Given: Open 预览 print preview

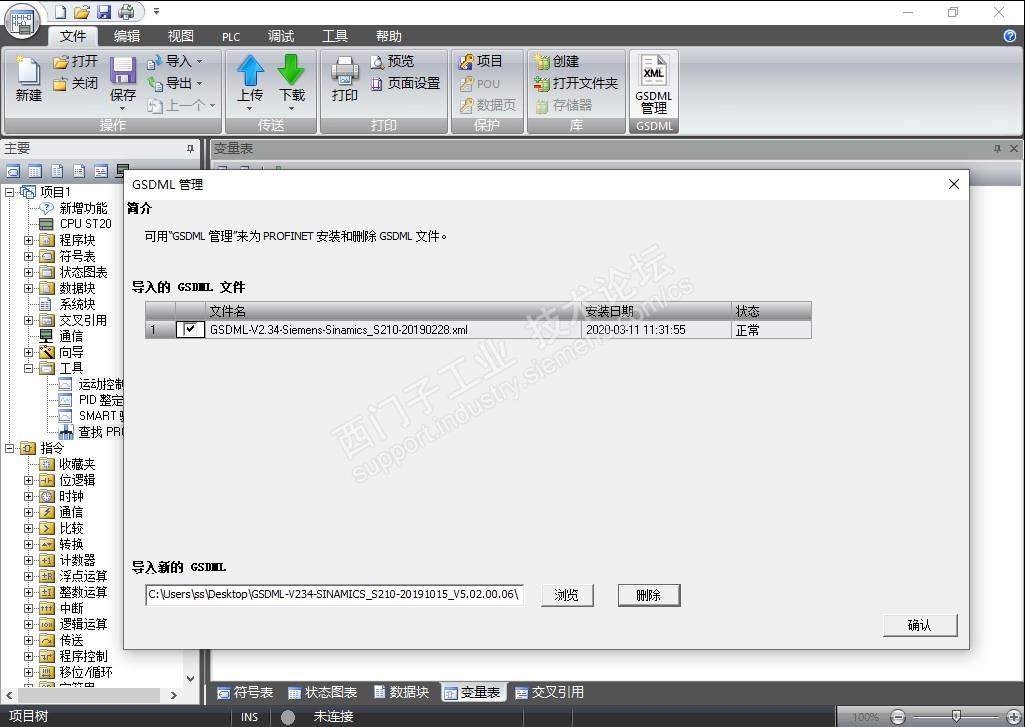Looking at the screenshot, I should [x=392, y=61].
